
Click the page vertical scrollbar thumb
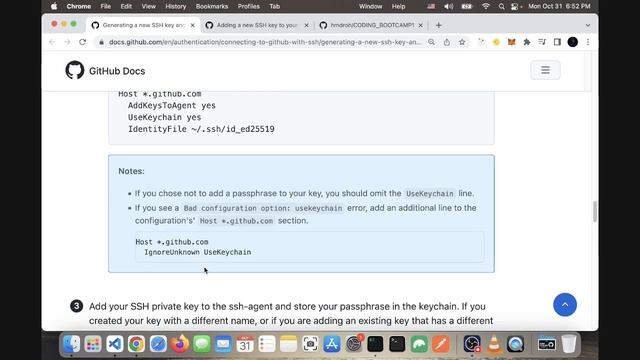[x=595, y=211]
